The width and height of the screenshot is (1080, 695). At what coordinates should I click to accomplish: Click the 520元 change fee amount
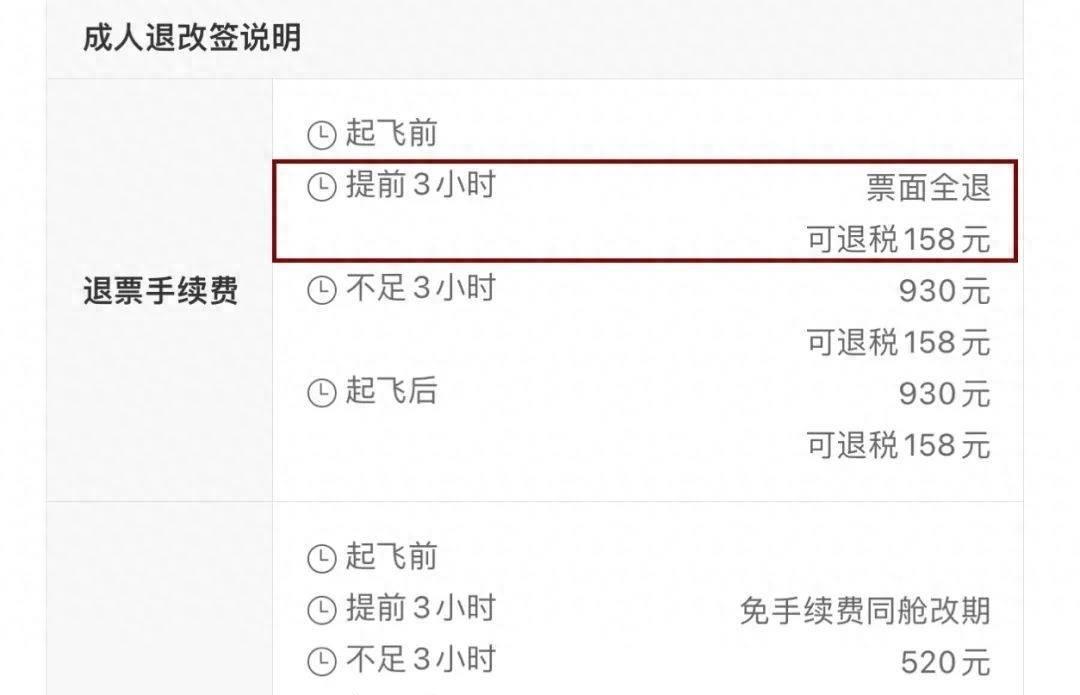click(945, 663)
